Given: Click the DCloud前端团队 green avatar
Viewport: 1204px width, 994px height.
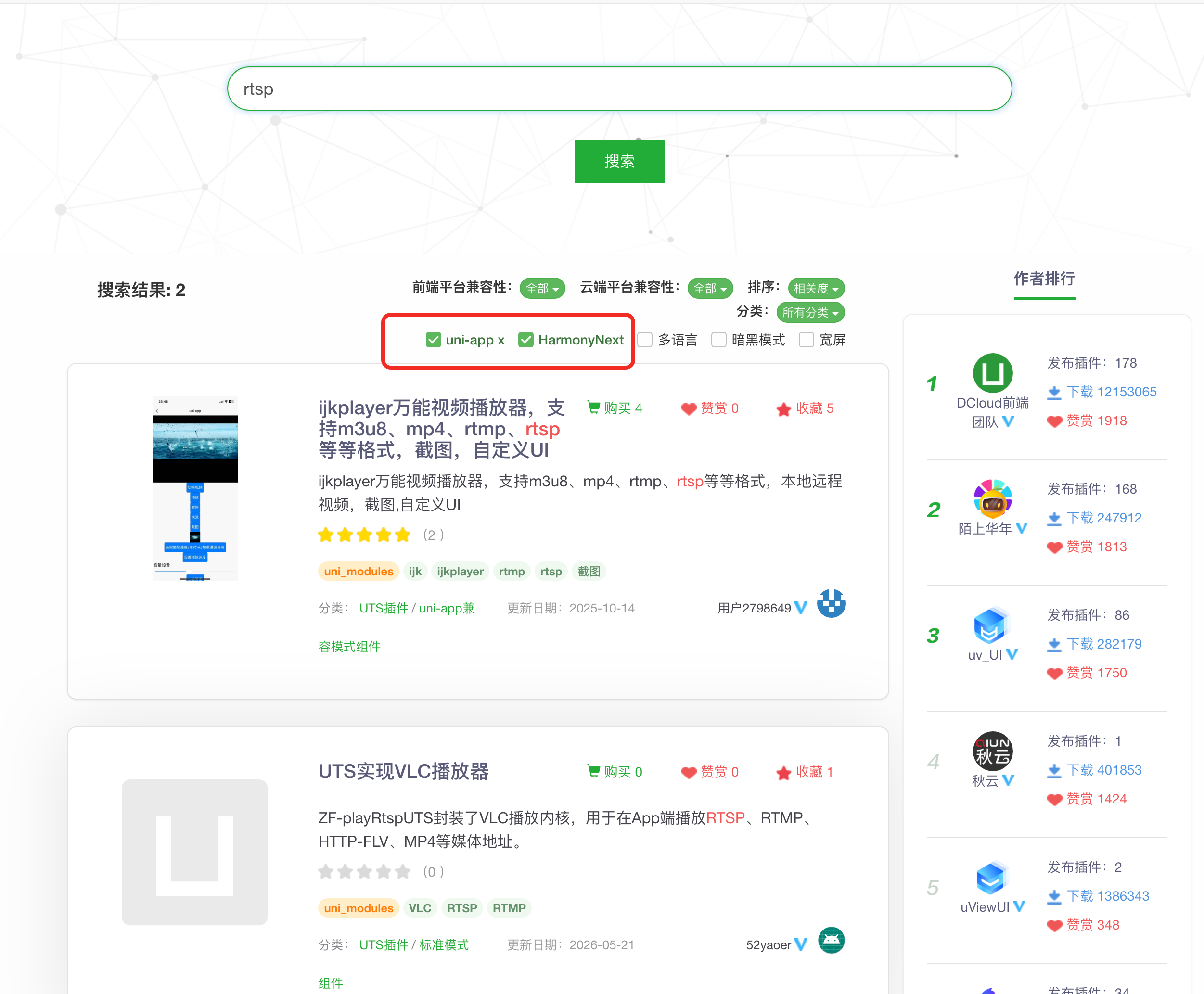Looking at the screenshot, I should click(992, 373).
